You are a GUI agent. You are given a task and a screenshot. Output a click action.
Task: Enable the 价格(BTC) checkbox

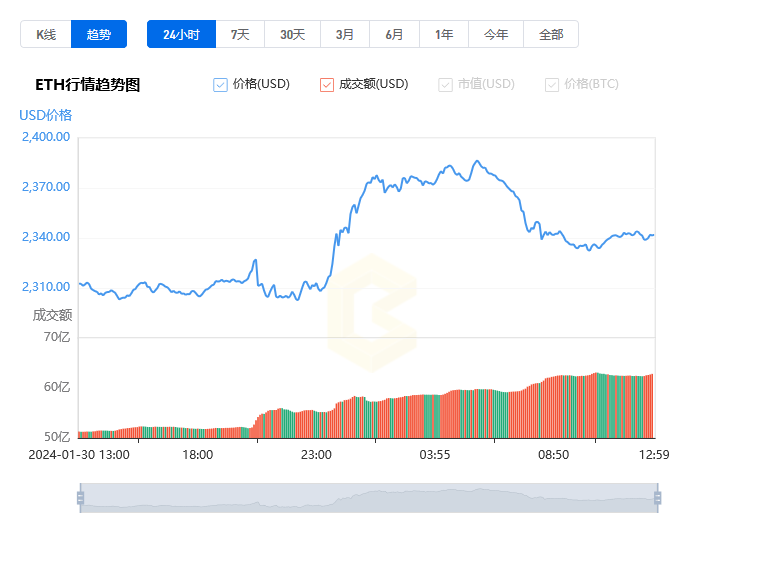[552, 85]
